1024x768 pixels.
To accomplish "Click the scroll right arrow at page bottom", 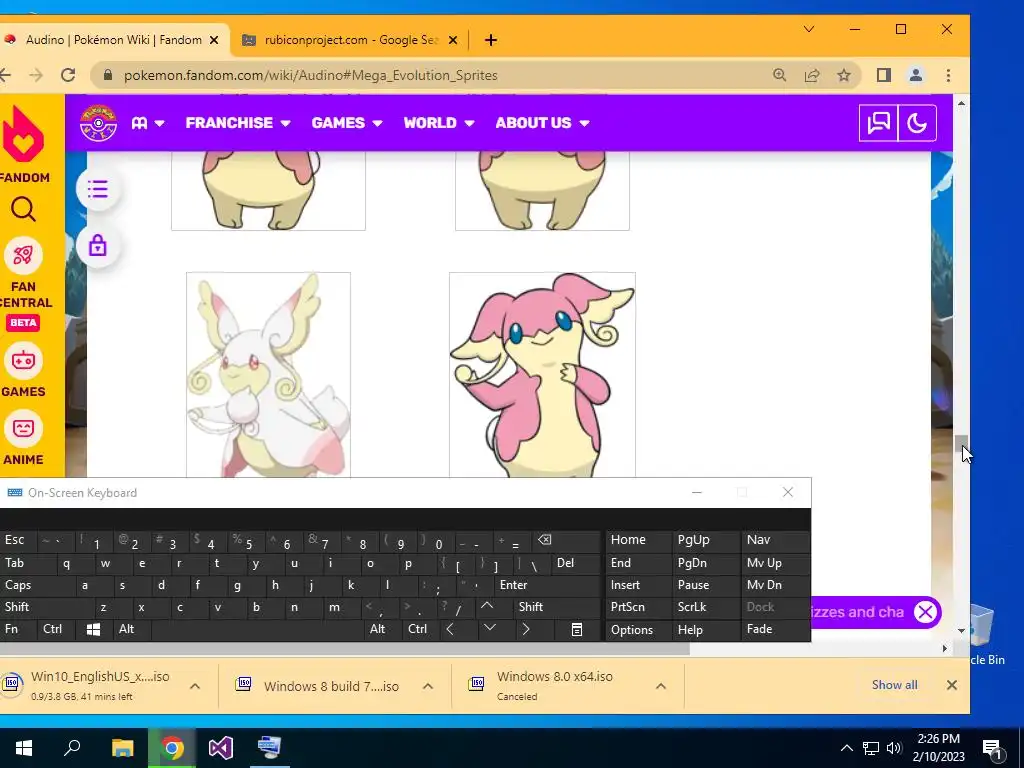I will click(944, 648).
